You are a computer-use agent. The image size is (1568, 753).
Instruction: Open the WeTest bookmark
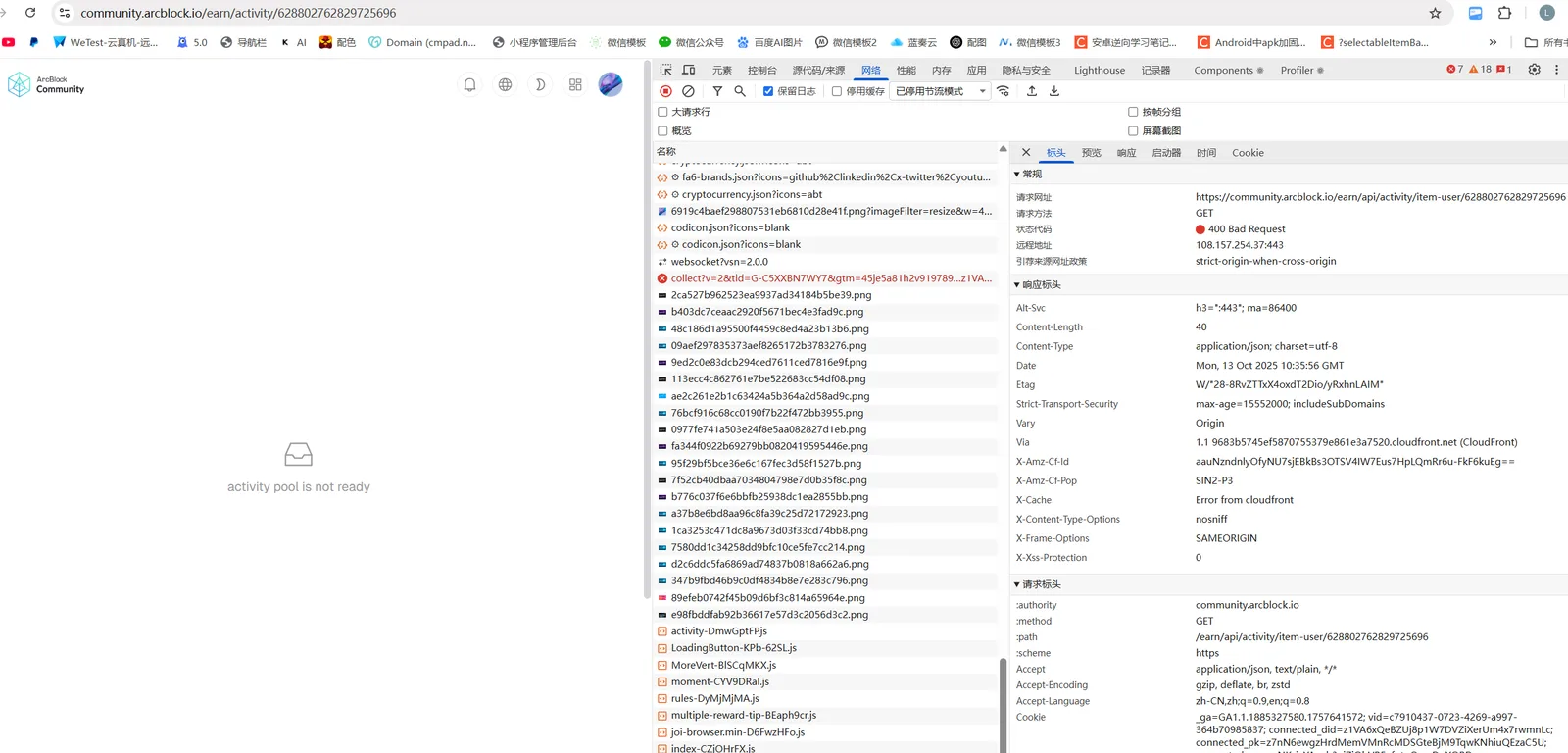pyautogui.click(x=105, y=42)
